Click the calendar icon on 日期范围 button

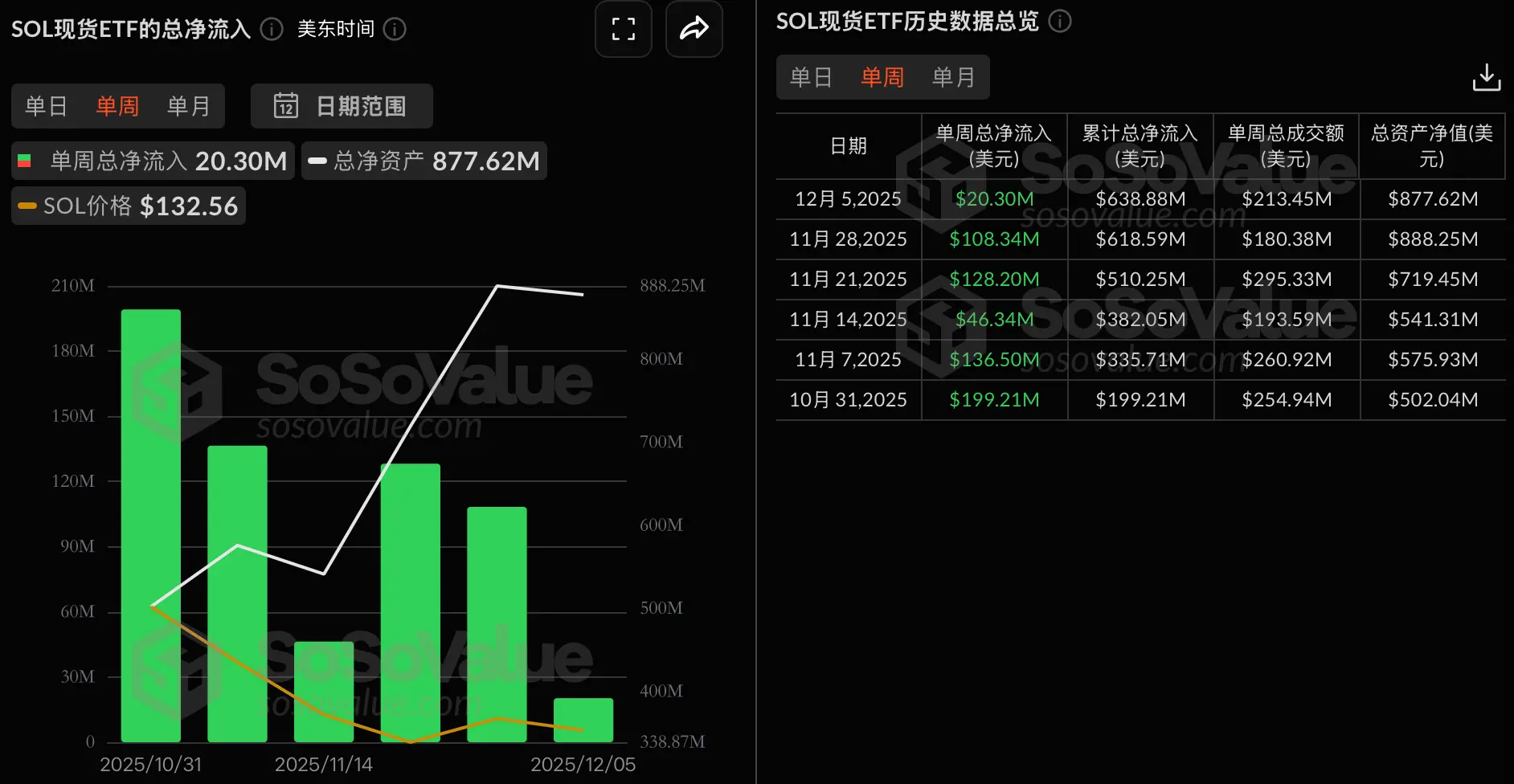287,105
